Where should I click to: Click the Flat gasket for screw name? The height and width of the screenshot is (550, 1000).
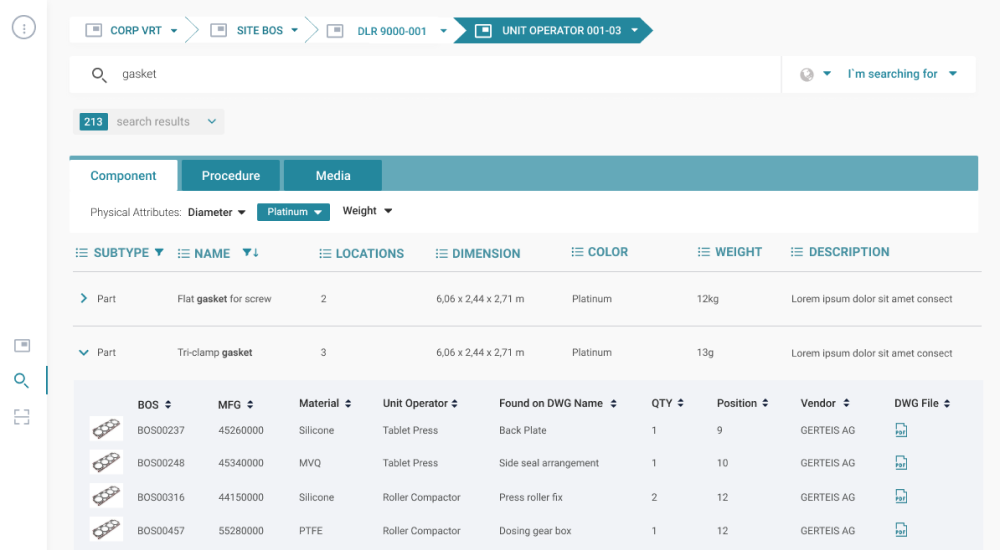click(x=224, y=299)
